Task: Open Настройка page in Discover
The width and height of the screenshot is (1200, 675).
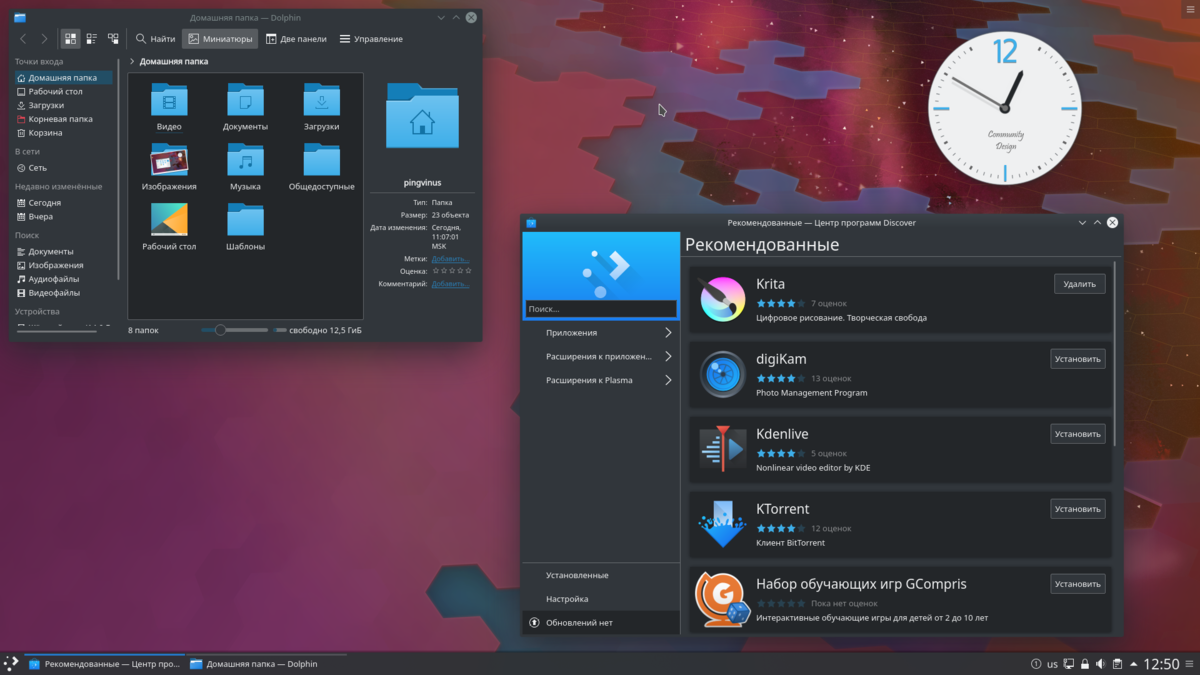Action: [x=601, y=599]
